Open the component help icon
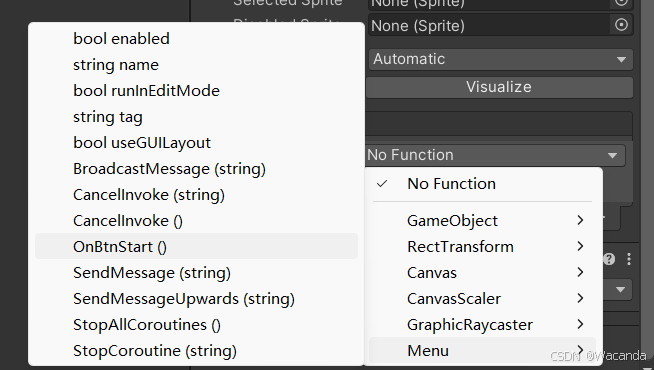The width and height of the screenshot is (654, 370). point(609,259)
